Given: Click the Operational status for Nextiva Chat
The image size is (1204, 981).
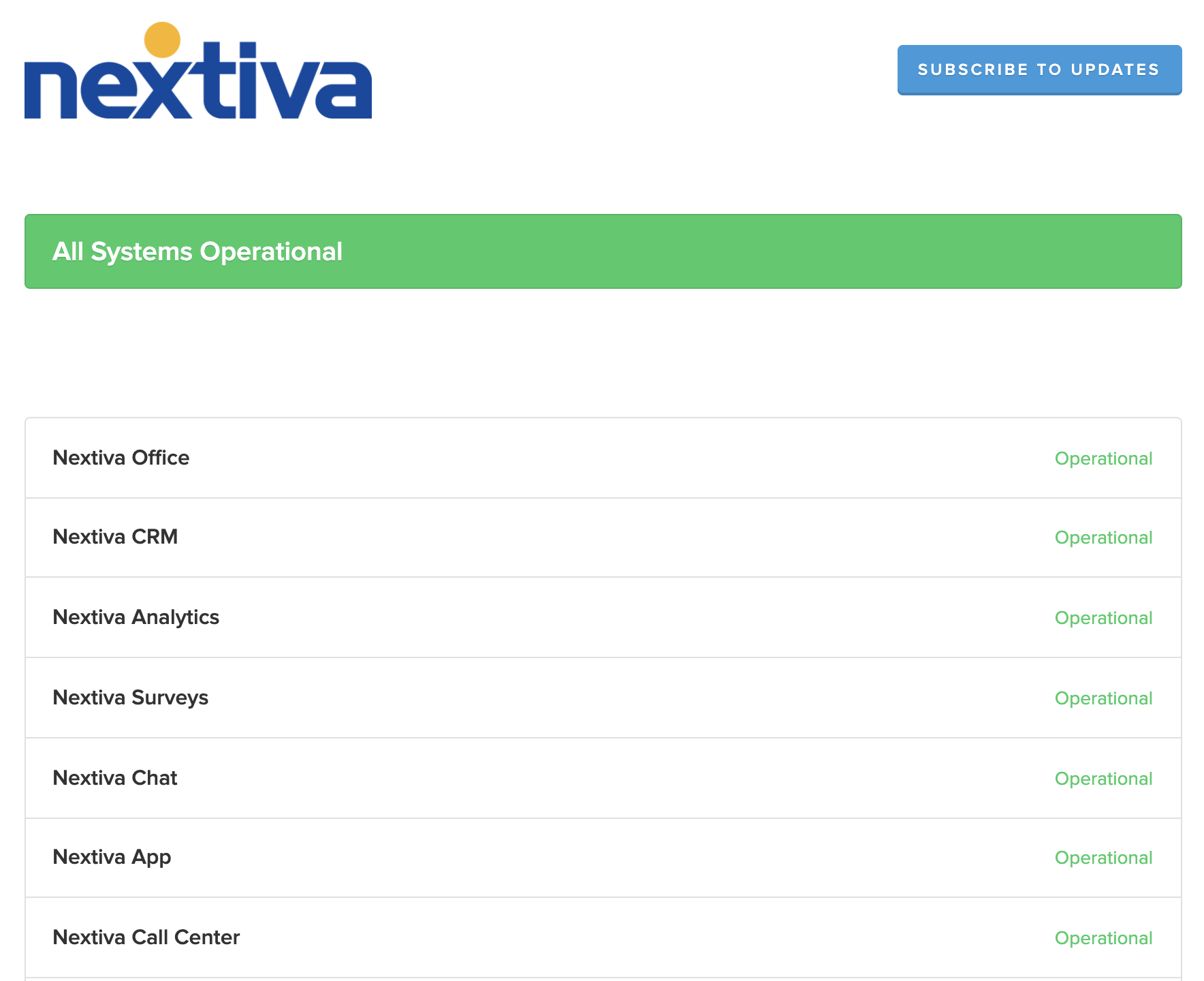Looking at the screenshot, I should tap(1103, 779).
